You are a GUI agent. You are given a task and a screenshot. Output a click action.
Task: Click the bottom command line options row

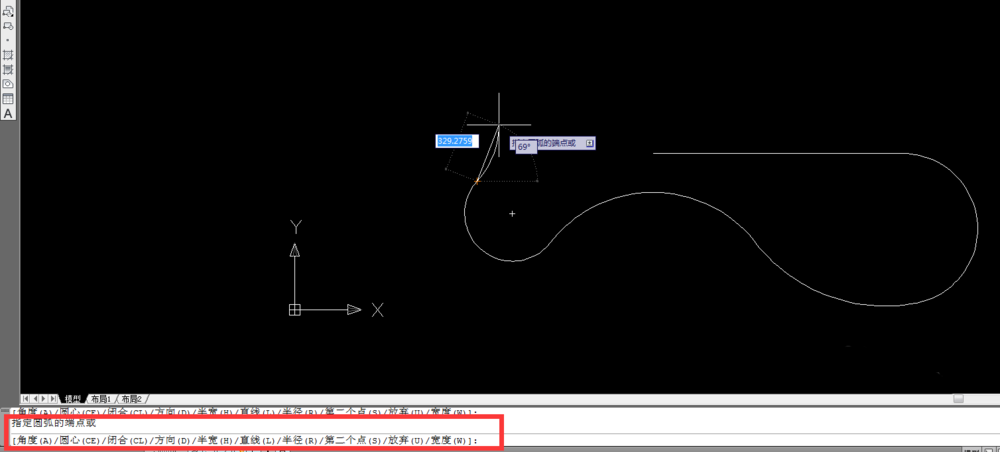[245, 441]
